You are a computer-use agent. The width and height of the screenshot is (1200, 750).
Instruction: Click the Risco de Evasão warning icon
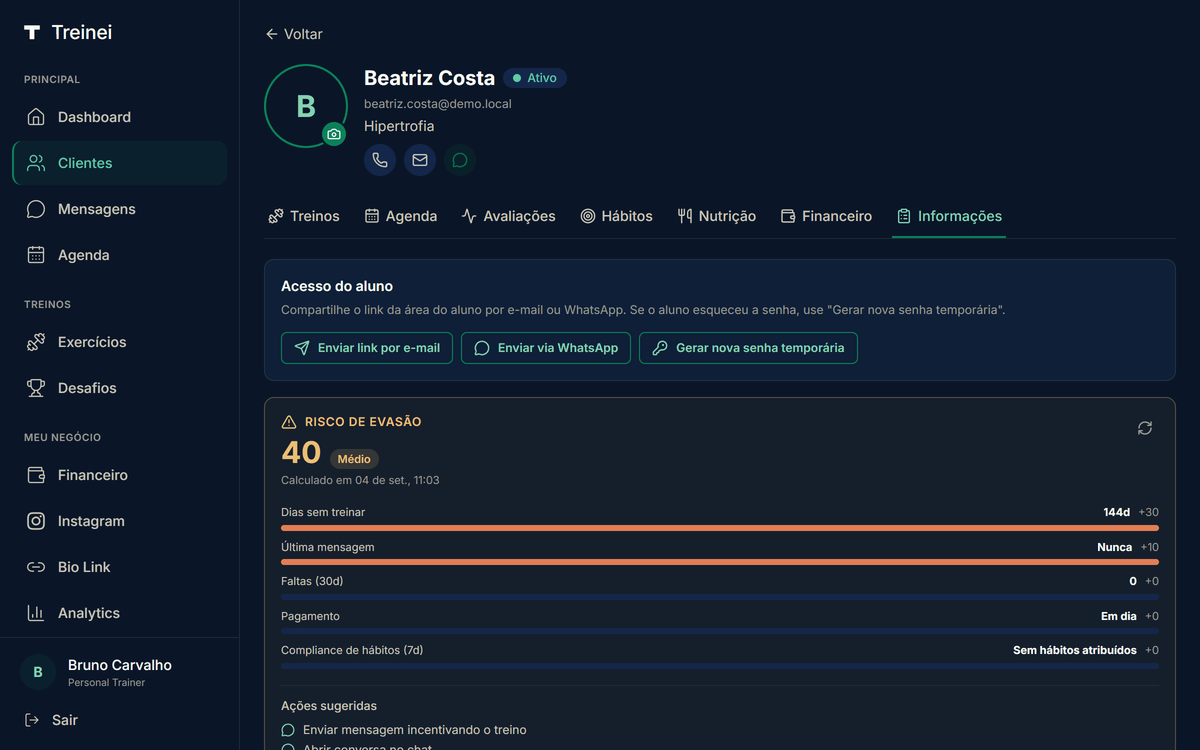pos(289,422)
